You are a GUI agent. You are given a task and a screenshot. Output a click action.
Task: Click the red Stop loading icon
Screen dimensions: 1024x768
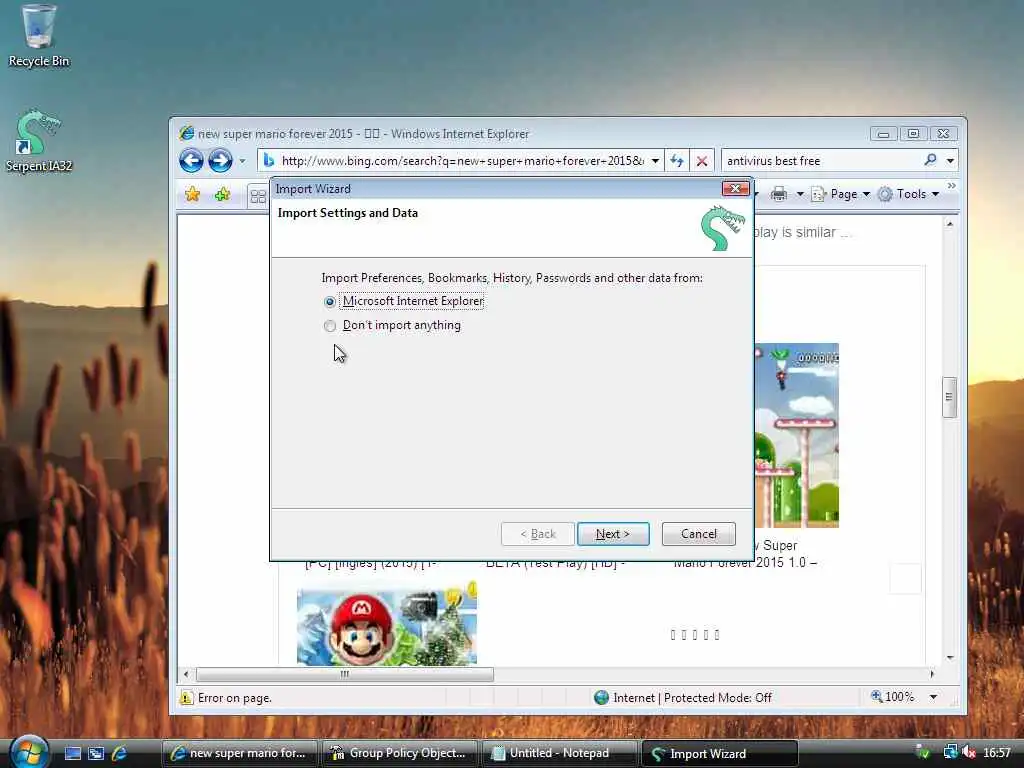point(702,161)
